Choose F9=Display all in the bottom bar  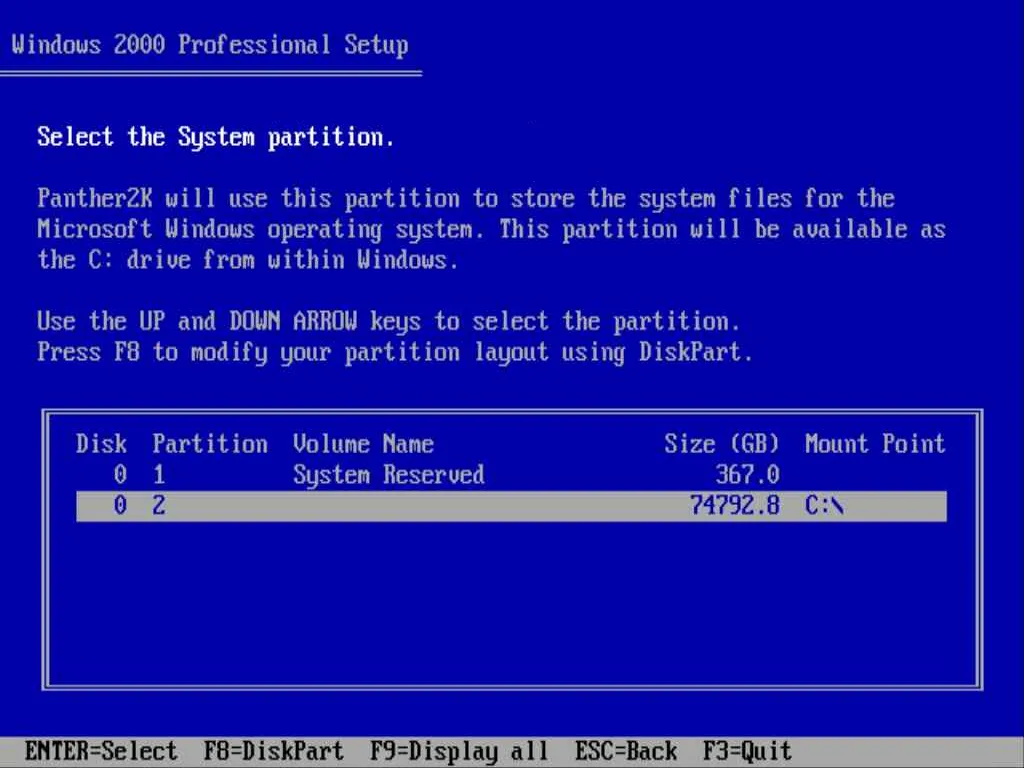(459, 751)
